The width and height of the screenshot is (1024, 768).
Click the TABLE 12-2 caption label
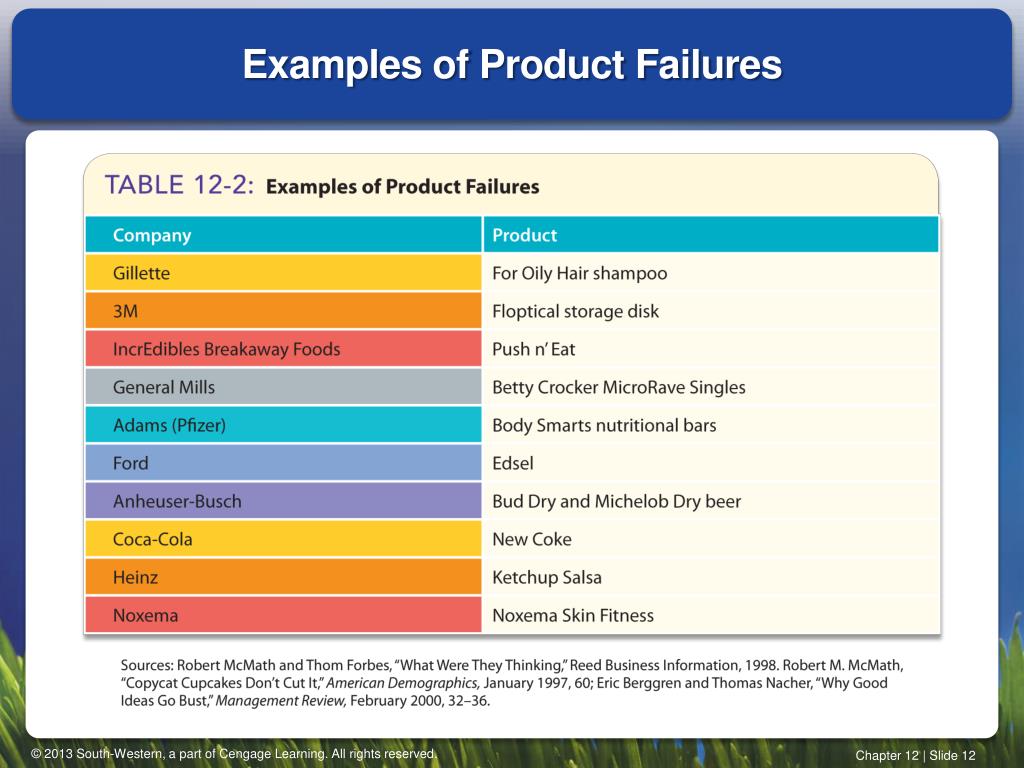pyautogui.click(x=179, y=185)
